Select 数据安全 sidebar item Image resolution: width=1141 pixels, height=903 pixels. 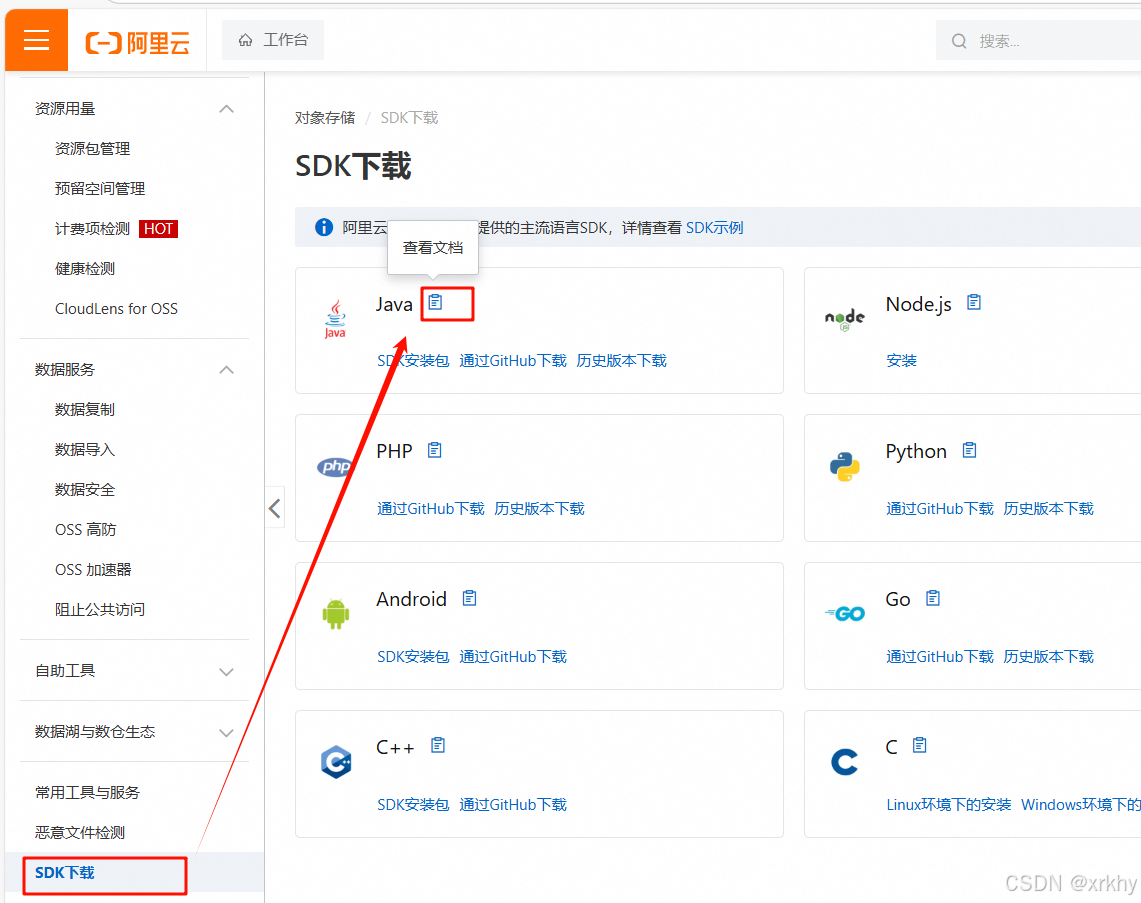point(85,490)
